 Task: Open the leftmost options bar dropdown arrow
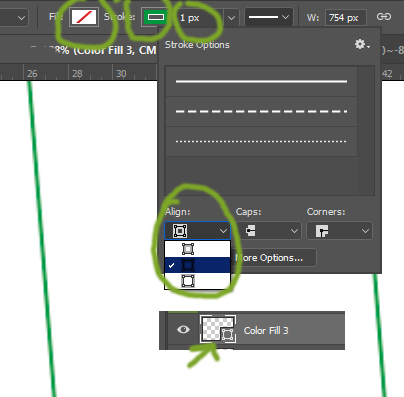click(22, 18)
